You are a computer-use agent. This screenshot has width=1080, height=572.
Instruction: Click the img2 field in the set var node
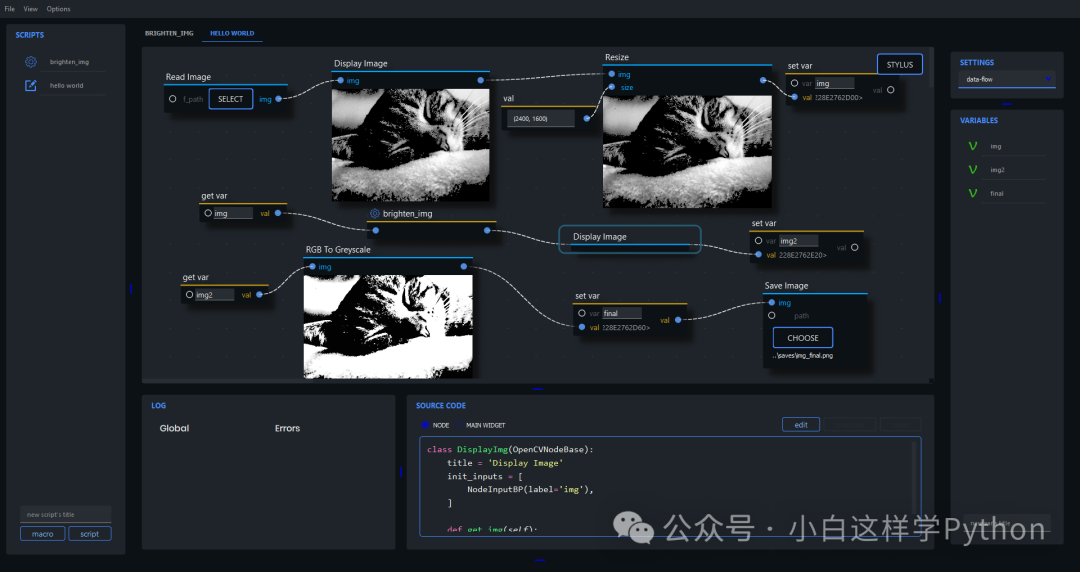coord(799,241)
